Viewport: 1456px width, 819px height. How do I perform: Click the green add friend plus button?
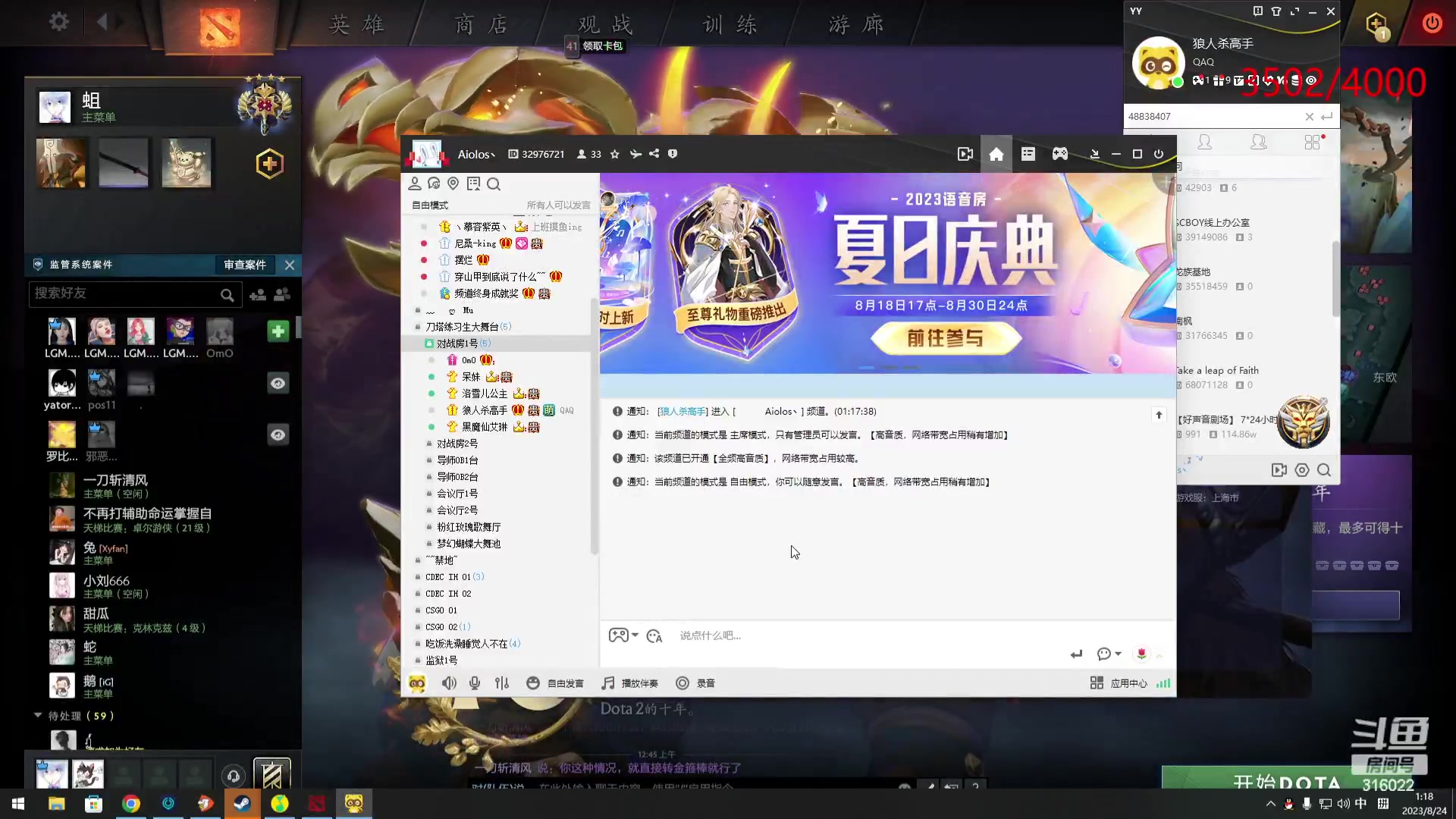point(278,331)
